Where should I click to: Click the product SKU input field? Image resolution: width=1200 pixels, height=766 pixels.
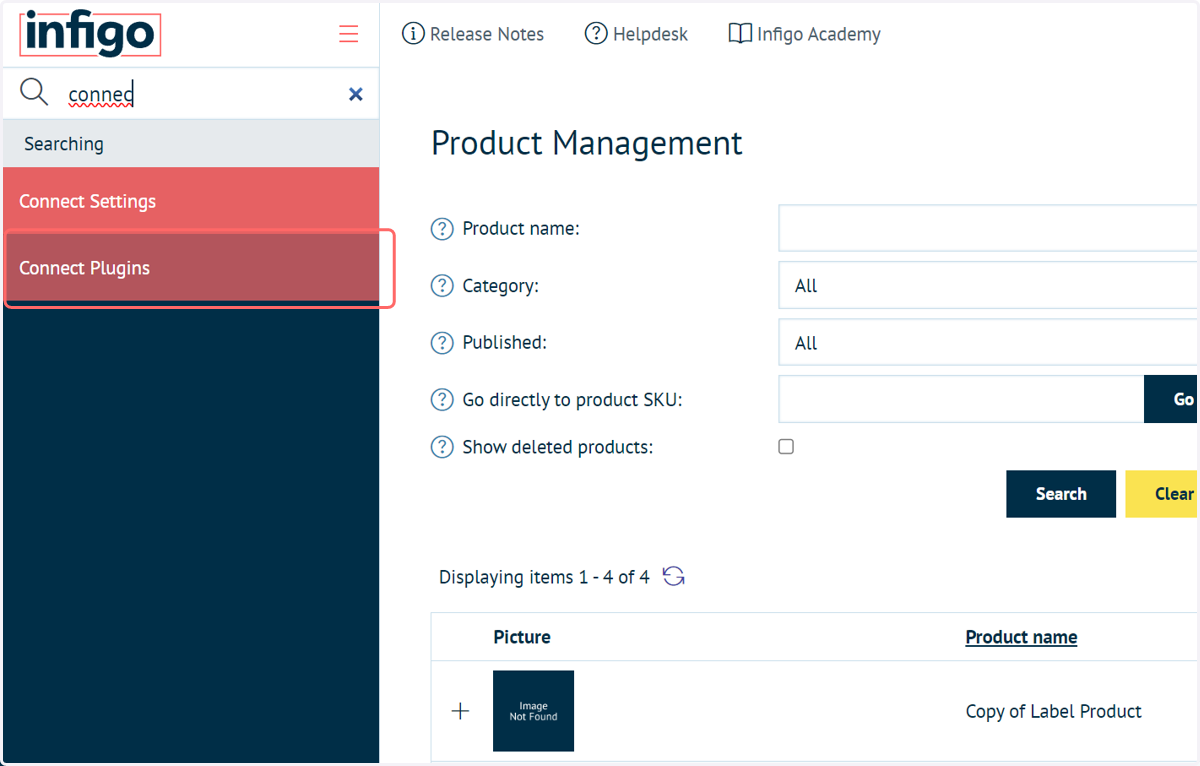pyautogui.click(x=961, y=399)
